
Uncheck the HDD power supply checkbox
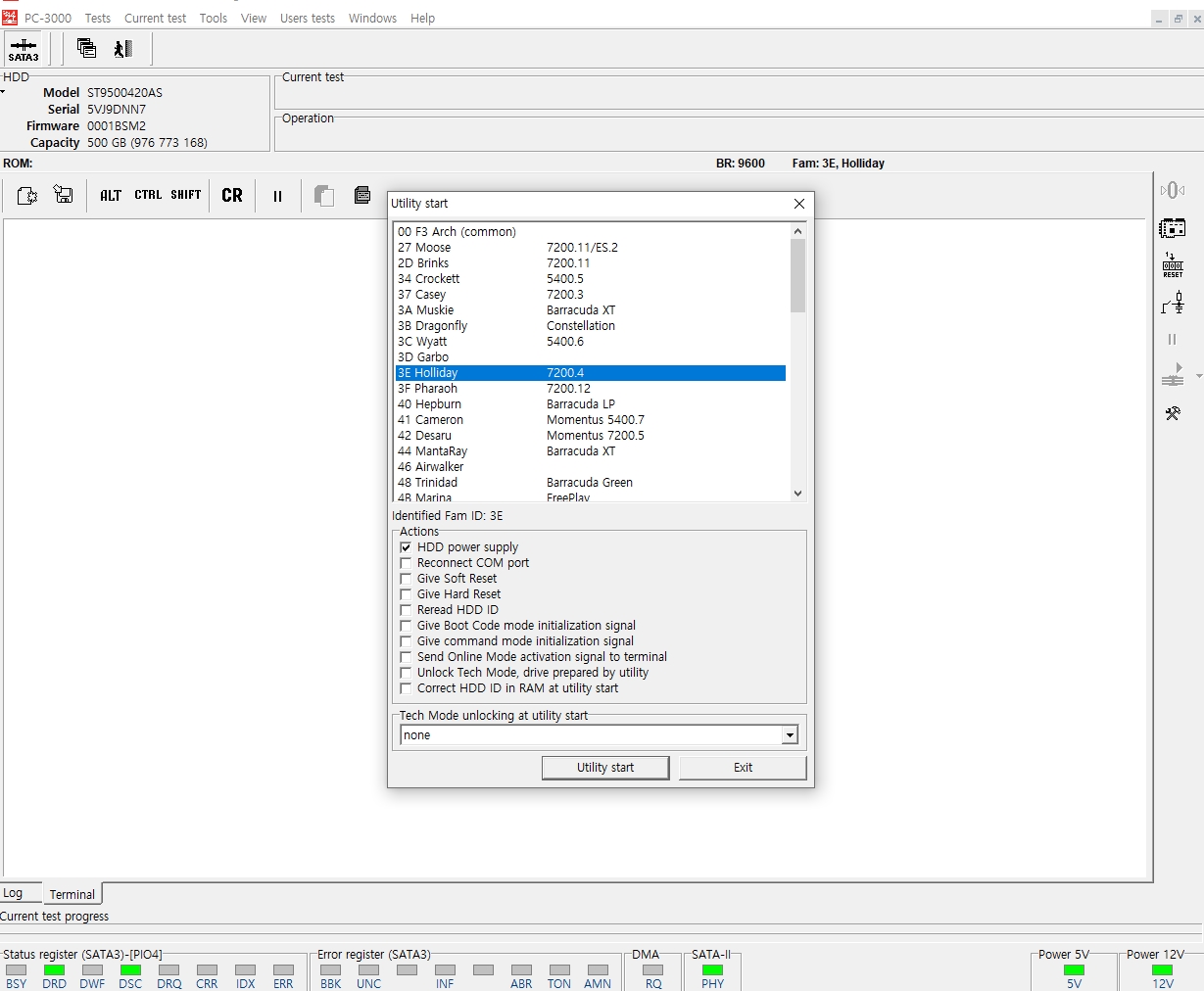[x=406, y=547]
